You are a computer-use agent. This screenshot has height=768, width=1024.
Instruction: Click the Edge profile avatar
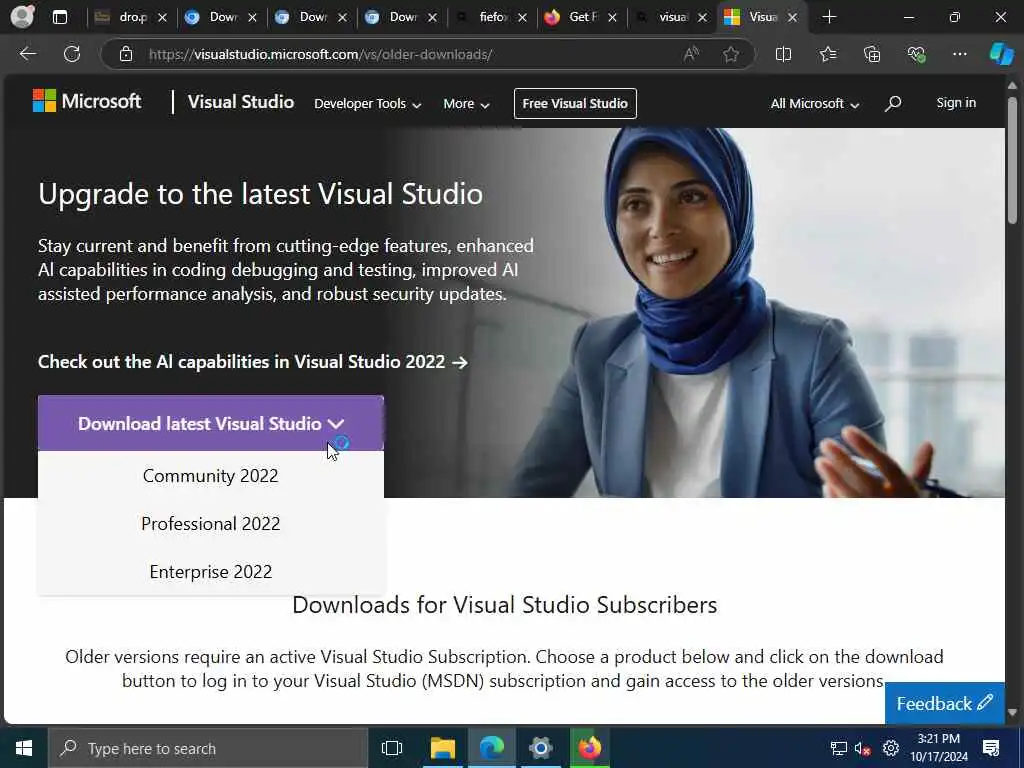pyautogui.click(x=22, y=16)
